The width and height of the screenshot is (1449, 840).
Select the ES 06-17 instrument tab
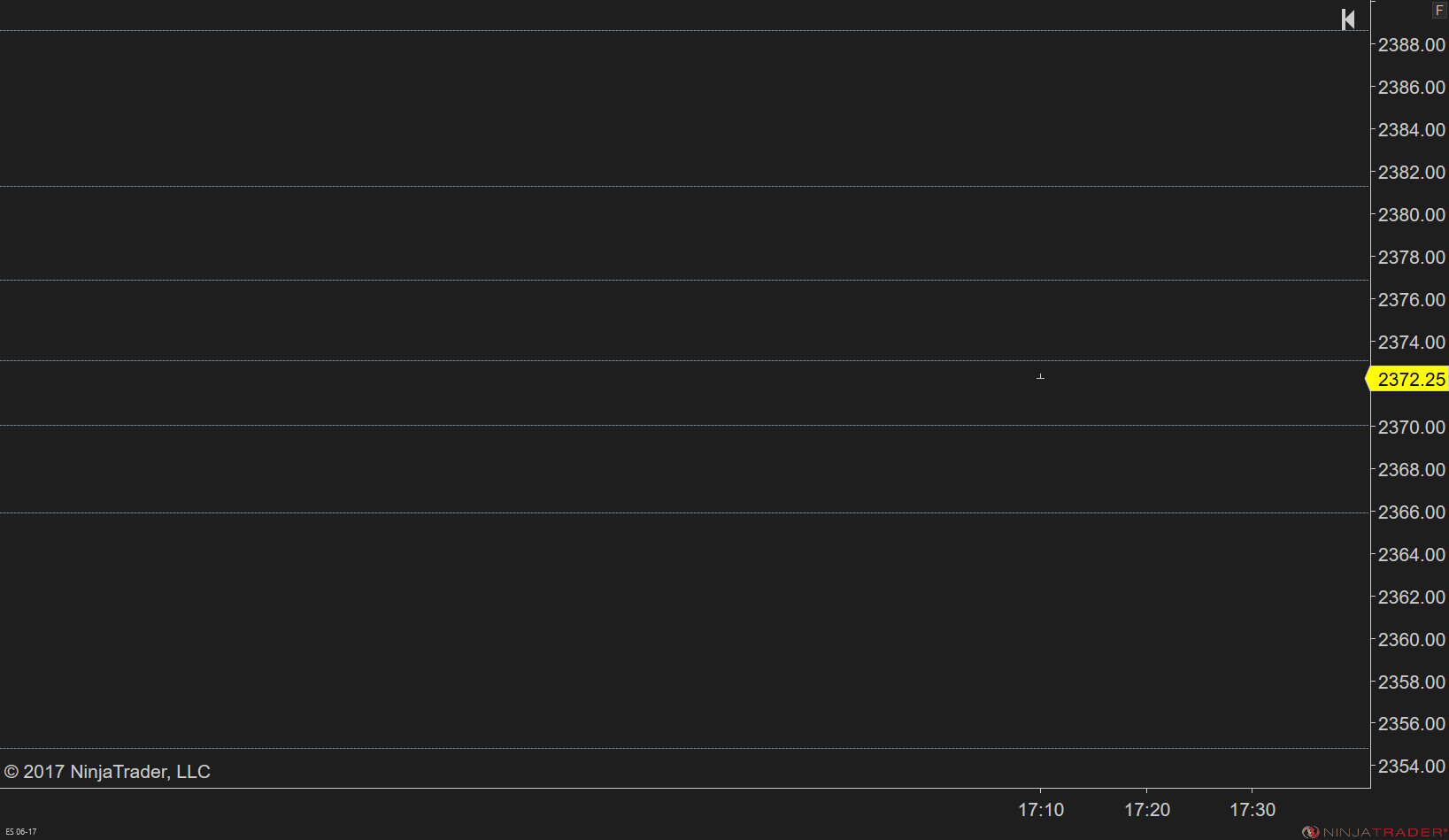pyautogui.click(x=21, y=832)
